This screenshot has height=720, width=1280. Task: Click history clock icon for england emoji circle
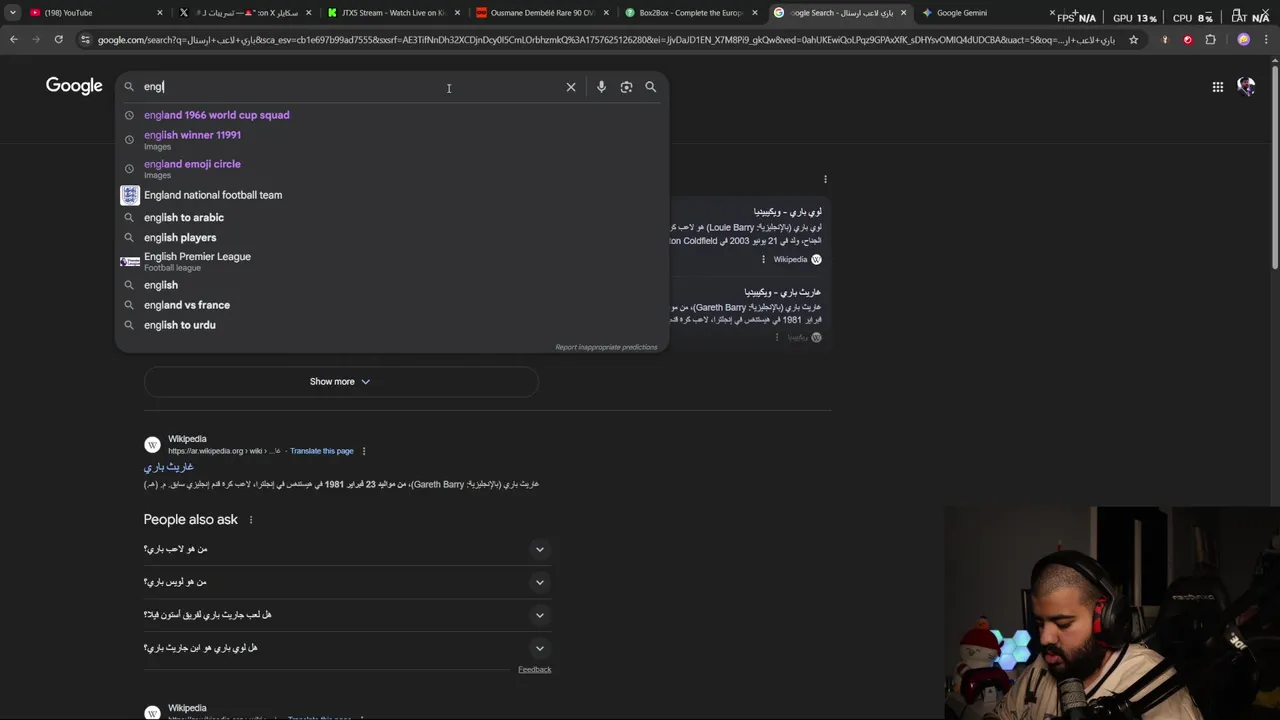pos(129,168)
